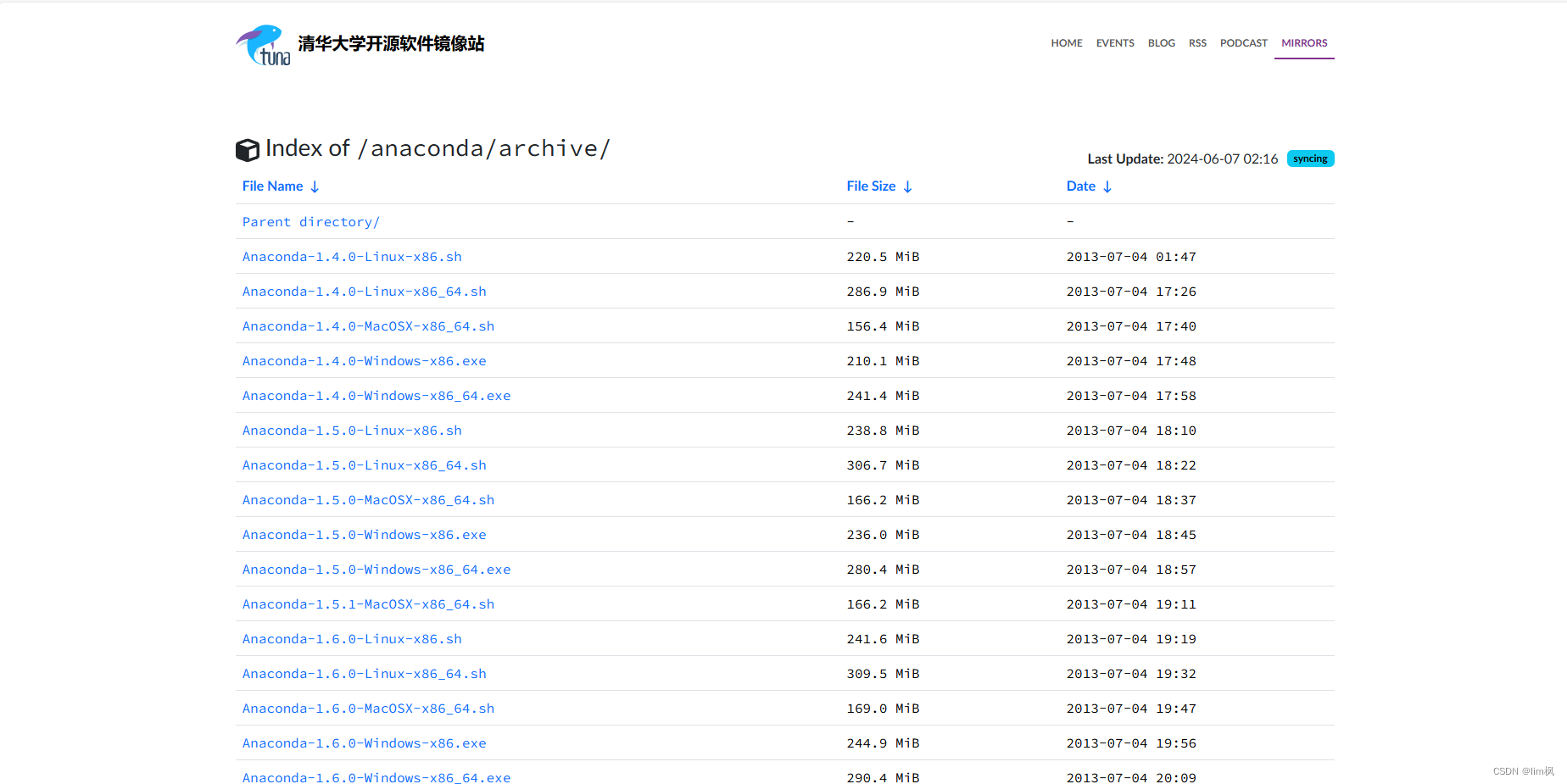Click the 220.5 MiB file size cell
The height and width of the screenshot is (784, 1567).
883,257
